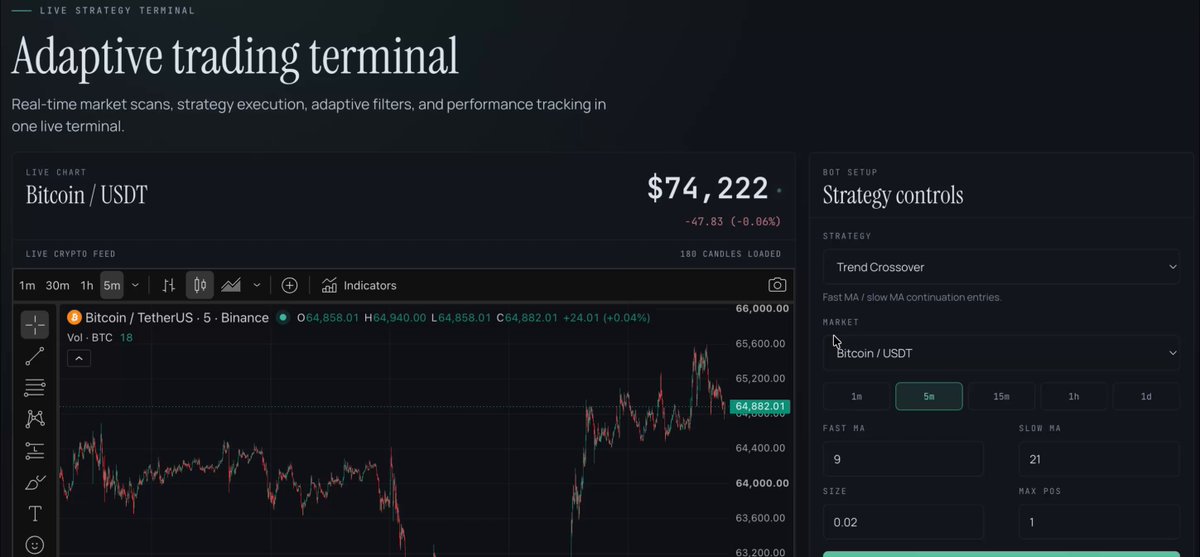Select the brush drawing tool

[35, 483]
